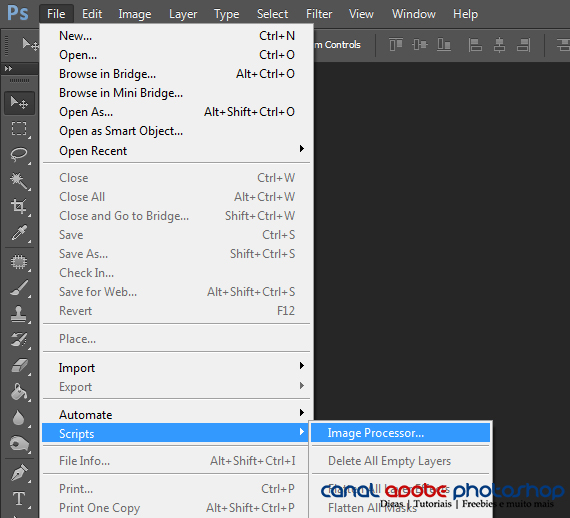Select the Blur tool

pyautogui.click(x=19, y=418)
